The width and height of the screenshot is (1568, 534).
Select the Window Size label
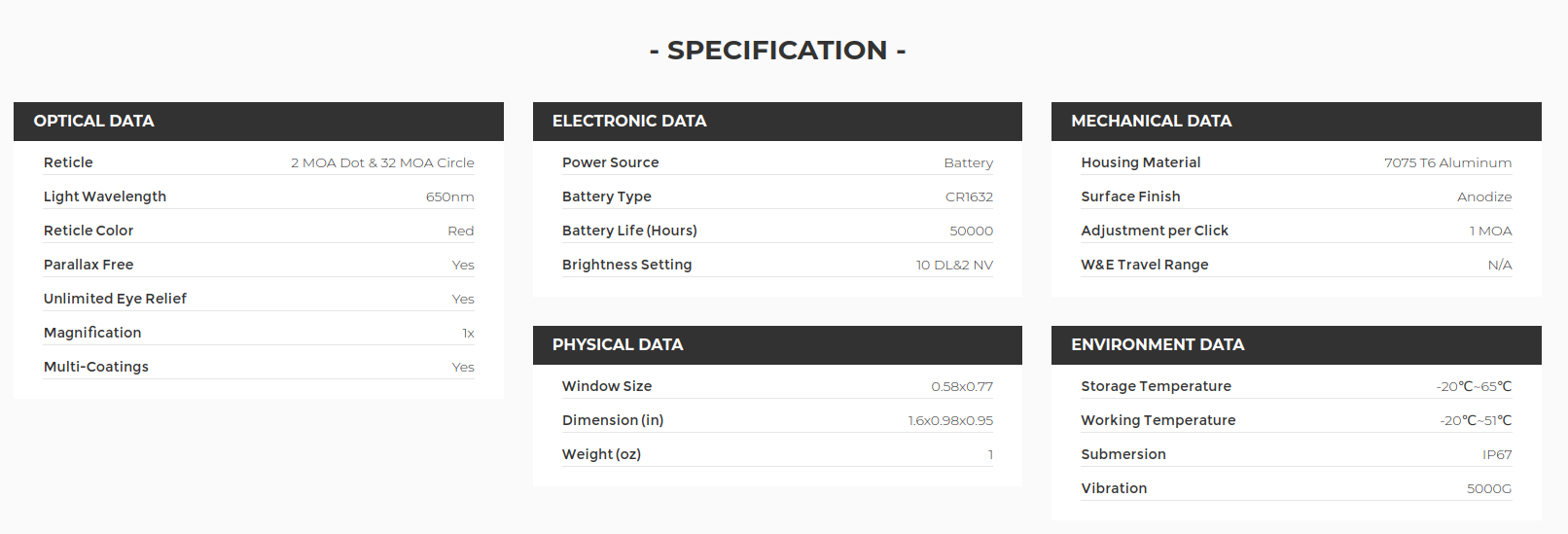[607, 386]
